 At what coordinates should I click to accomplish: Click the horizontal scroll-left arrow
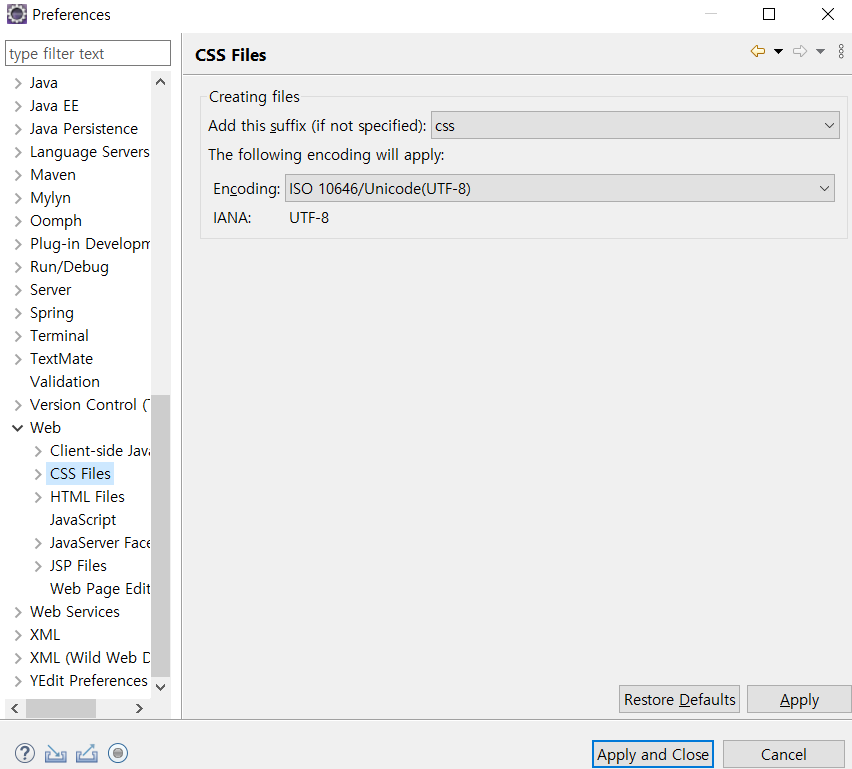[15, 708]
